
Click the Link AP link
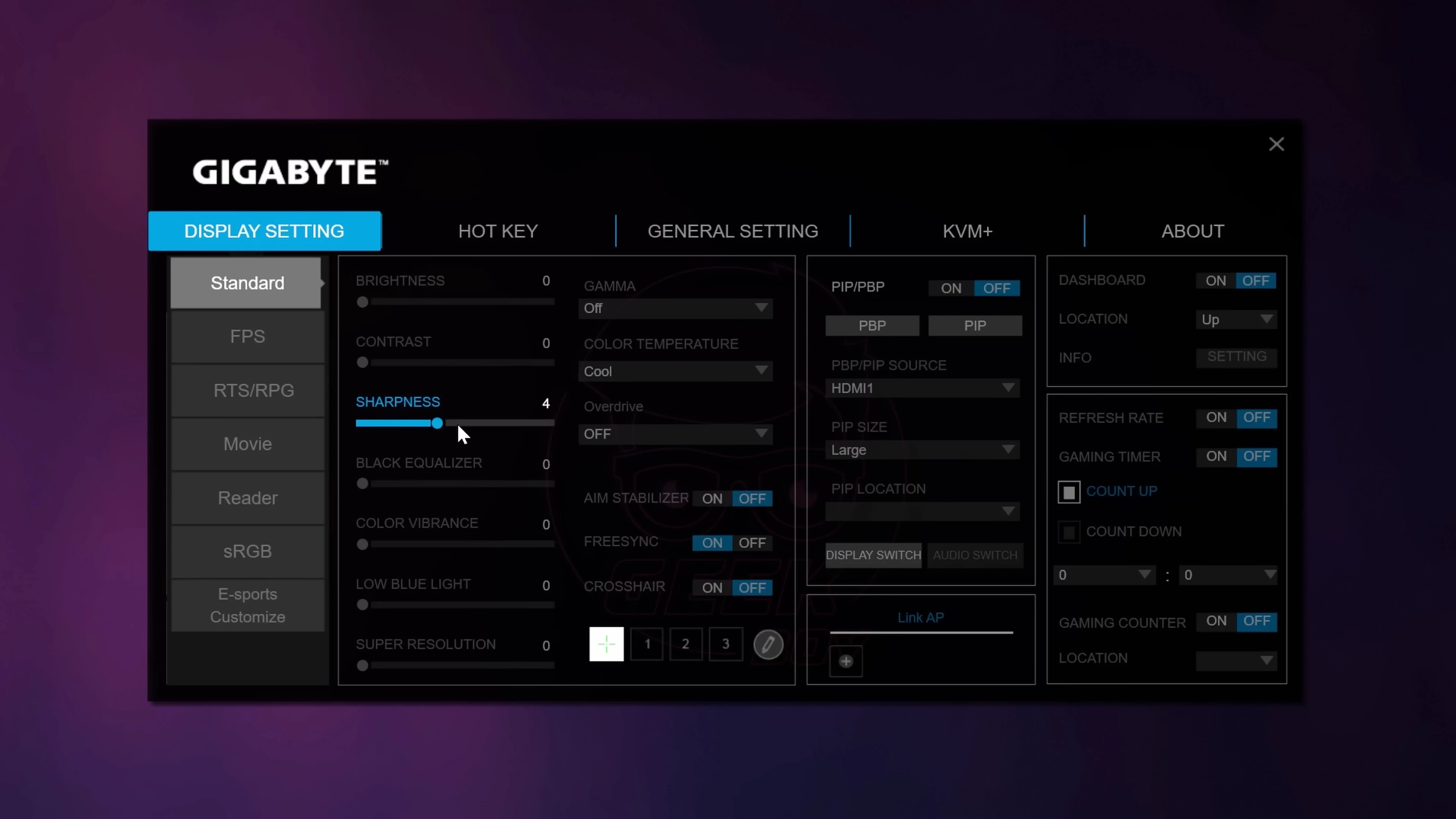point(921,618)
